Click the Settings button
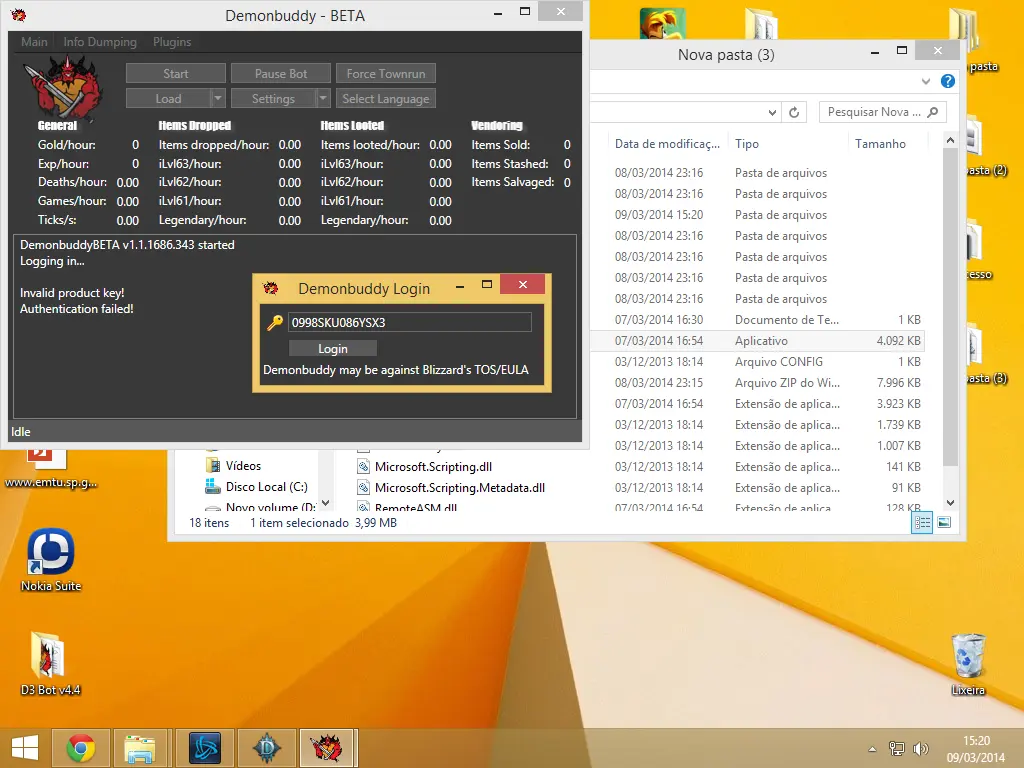The height and width of the screenshot is (768, 1024). click(x=274, y=99)
